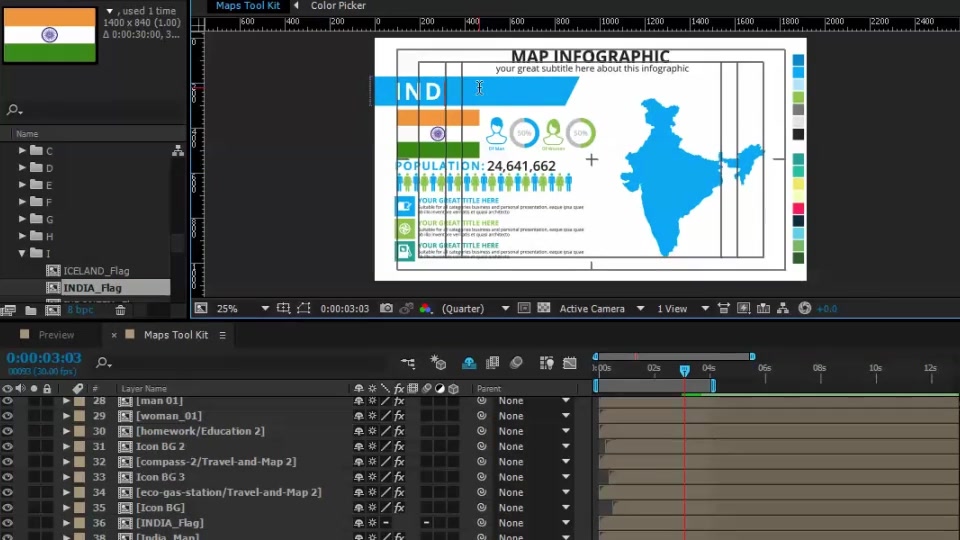Open the Maps Tool Kit panel menu
960x540 pixels.
(x=223, y=335)
